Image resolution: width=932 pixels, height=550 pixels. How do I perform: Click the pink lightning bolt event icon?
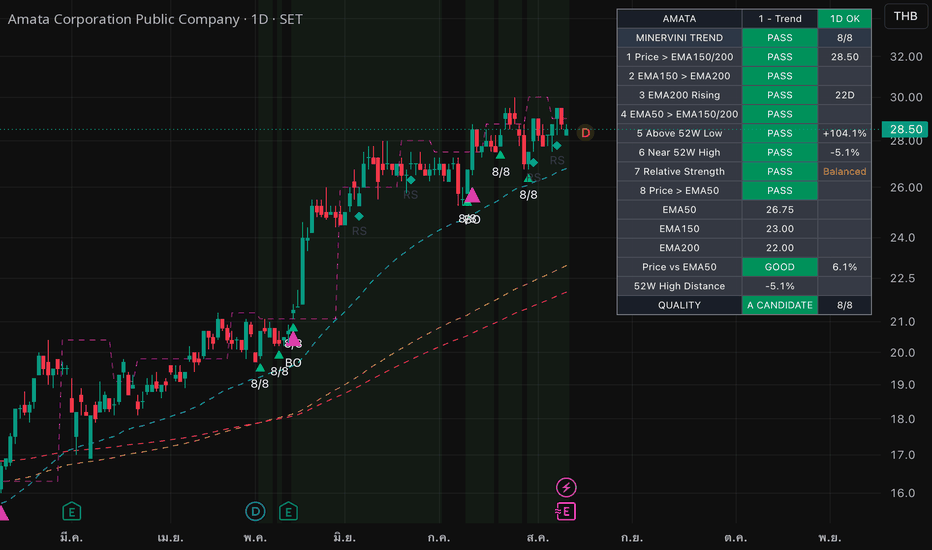point(566,488)
